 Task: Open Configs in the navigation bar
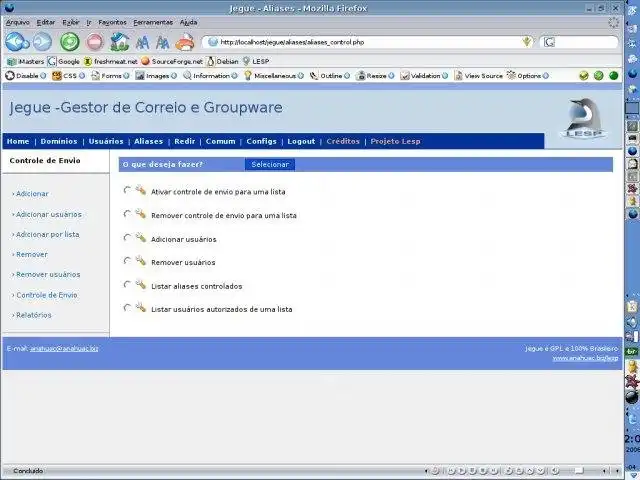(261, 141)
